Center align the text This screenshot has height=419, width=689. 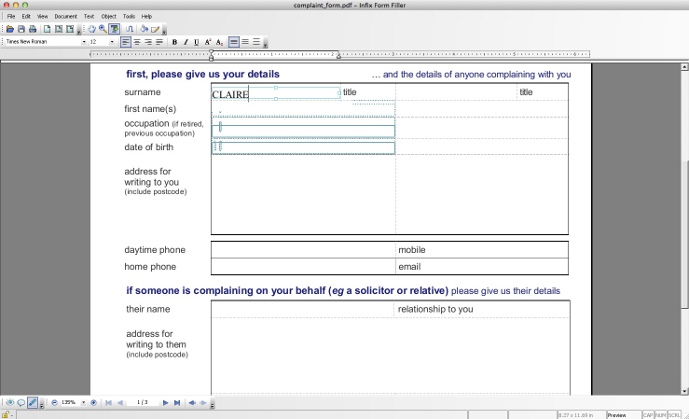[137, 42]
